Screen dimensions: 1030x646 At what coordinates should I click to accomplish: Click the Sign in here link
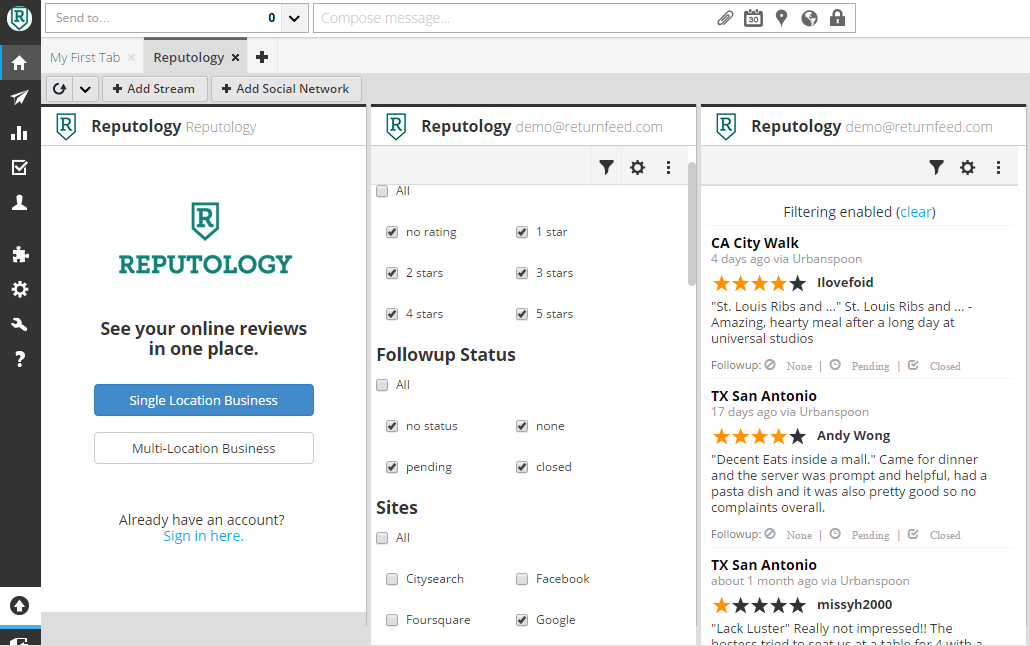click(x=203, y=536)
